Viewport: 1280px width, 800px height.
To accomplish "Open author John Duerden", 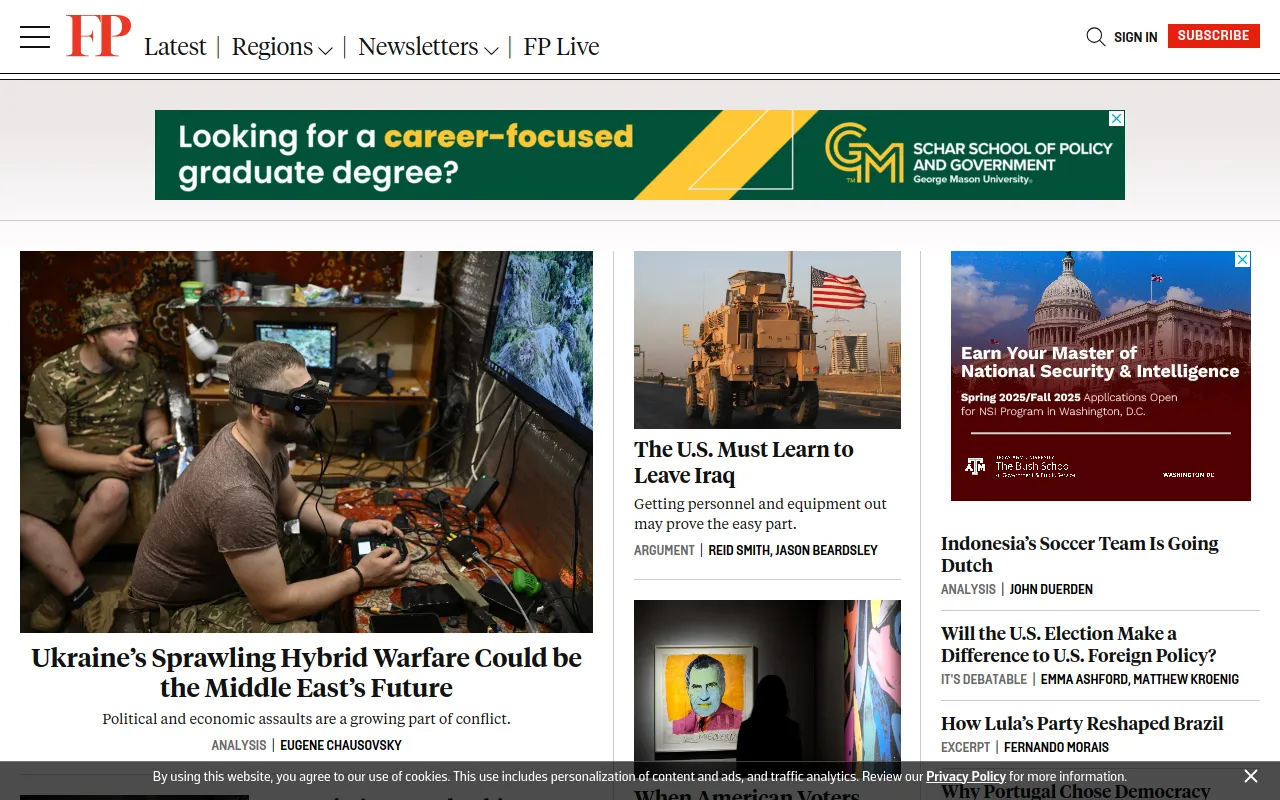I will 1051,589.
